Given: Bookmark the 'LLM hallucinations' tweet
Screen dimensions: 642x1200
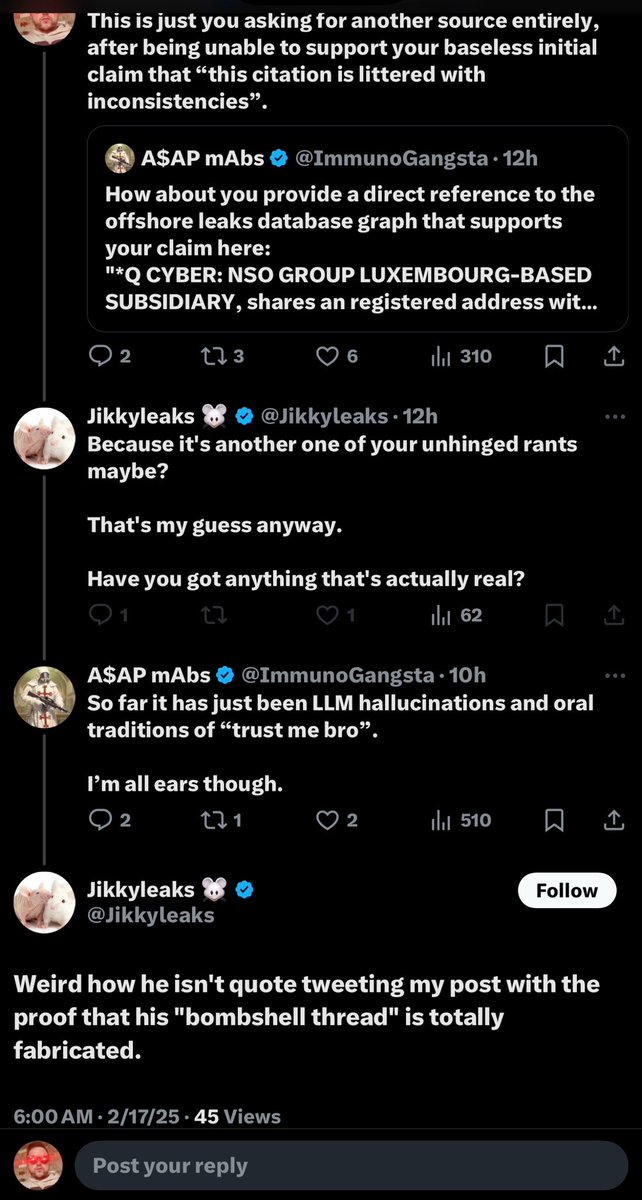Looking at the screenshot, I should (555, 821).
